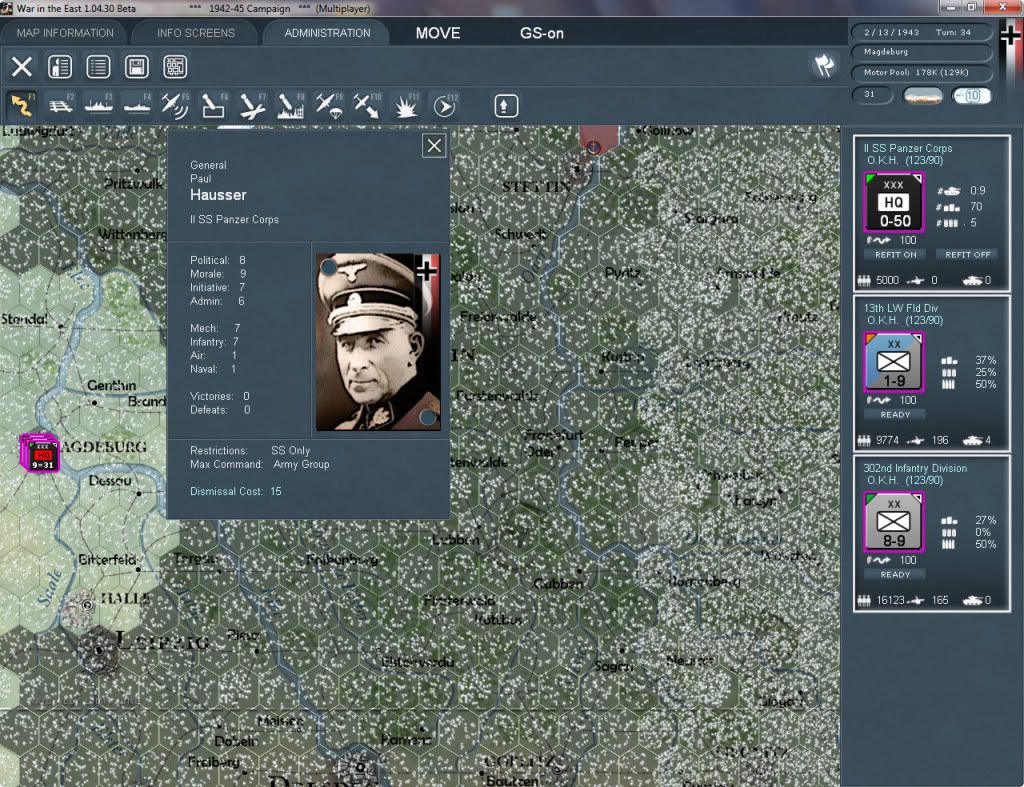Click the Leipzig city hex on map
This screenshot has width=1024, height=787.
pos(99,649)
